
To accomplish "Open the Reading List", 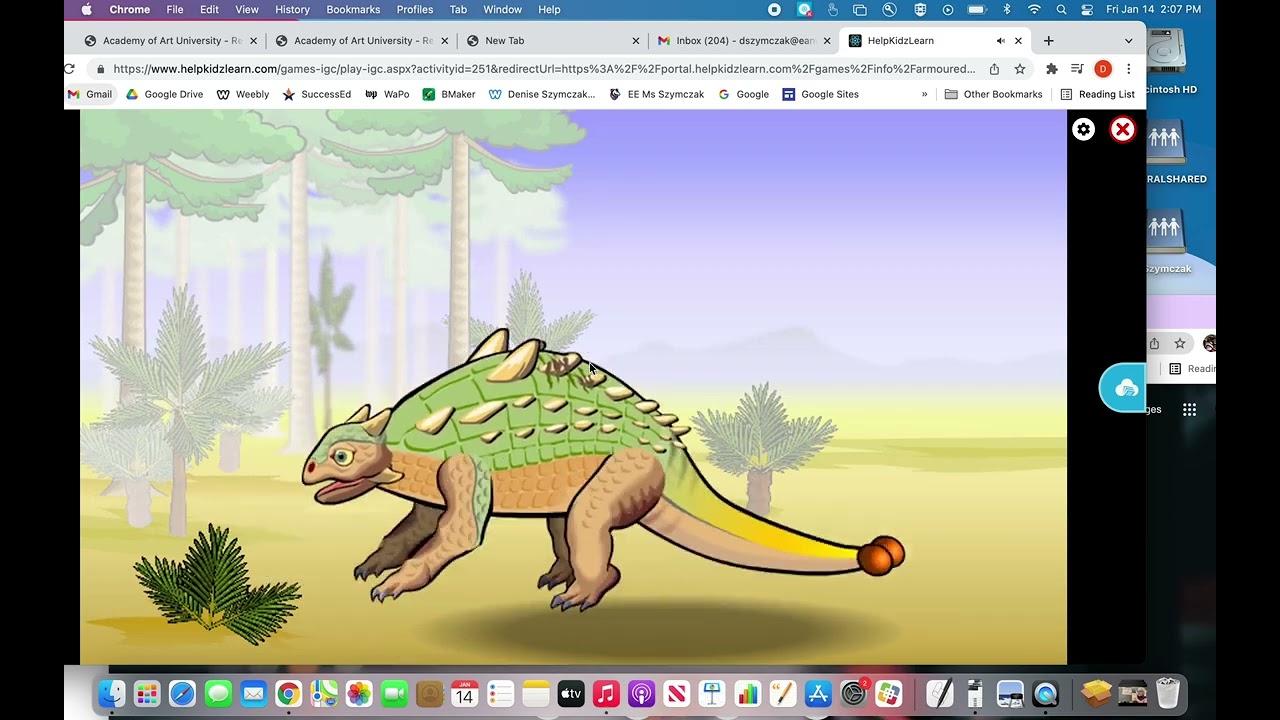I will click(x=1097, y=94).
